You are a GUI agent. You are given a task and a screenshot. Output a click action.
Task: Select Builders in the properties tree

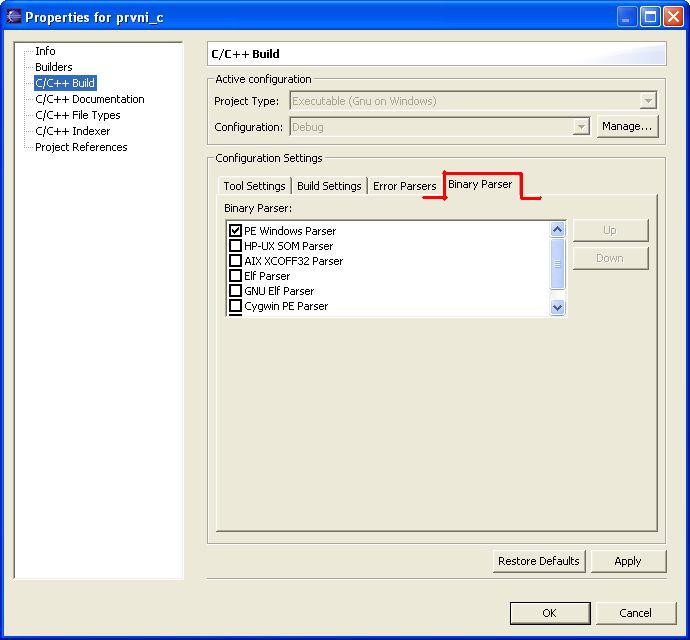[x=54, y=67]
